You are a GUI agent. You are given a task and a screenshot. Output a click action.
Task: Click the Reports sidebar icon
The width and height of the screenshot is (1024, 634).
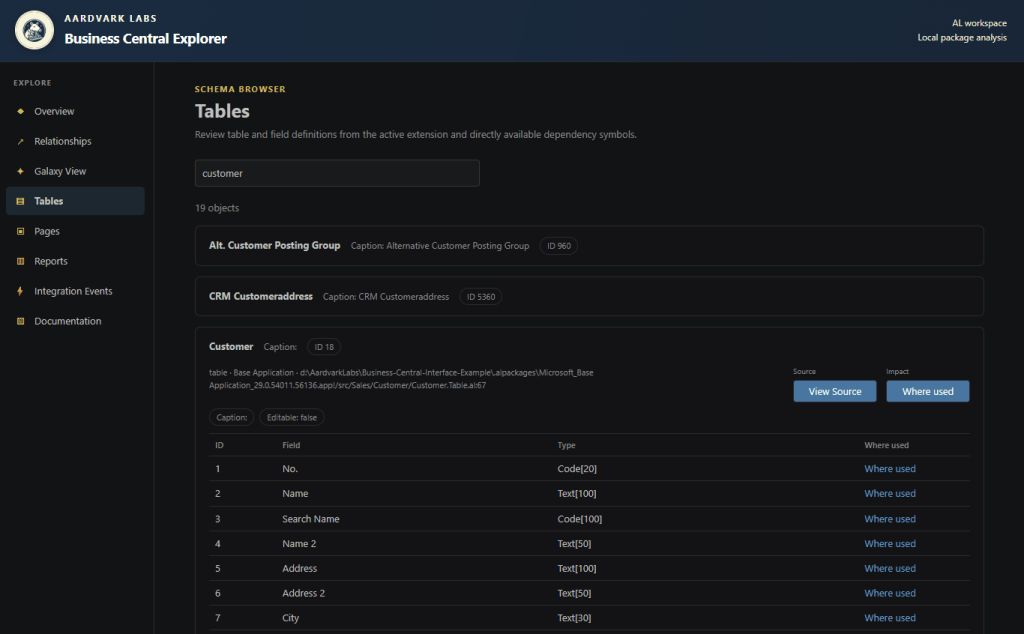click(x=20, y=261)
